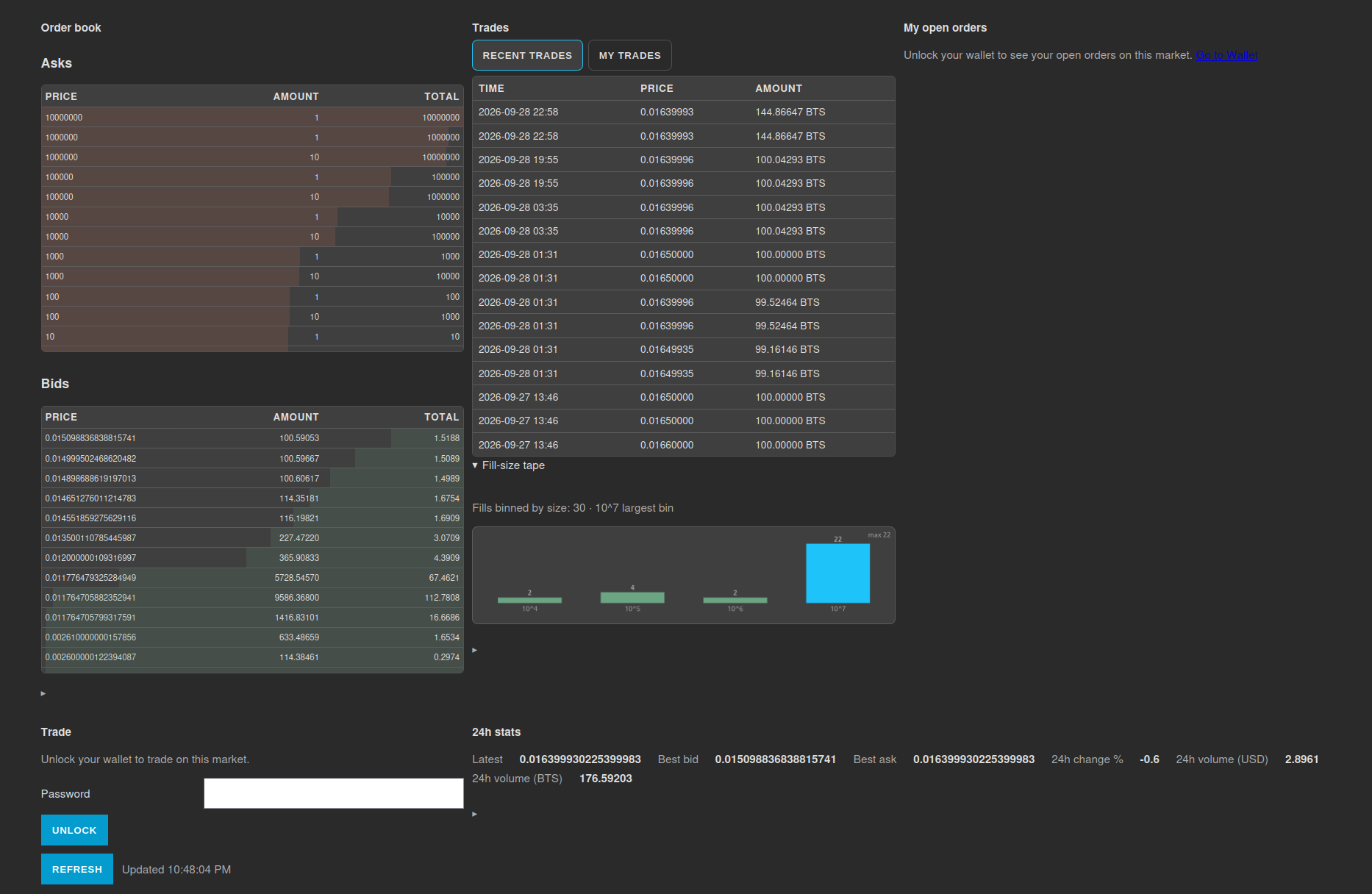Select ask row priced 10 amount 1
1372x894 pixels.
tap(252, 337)
